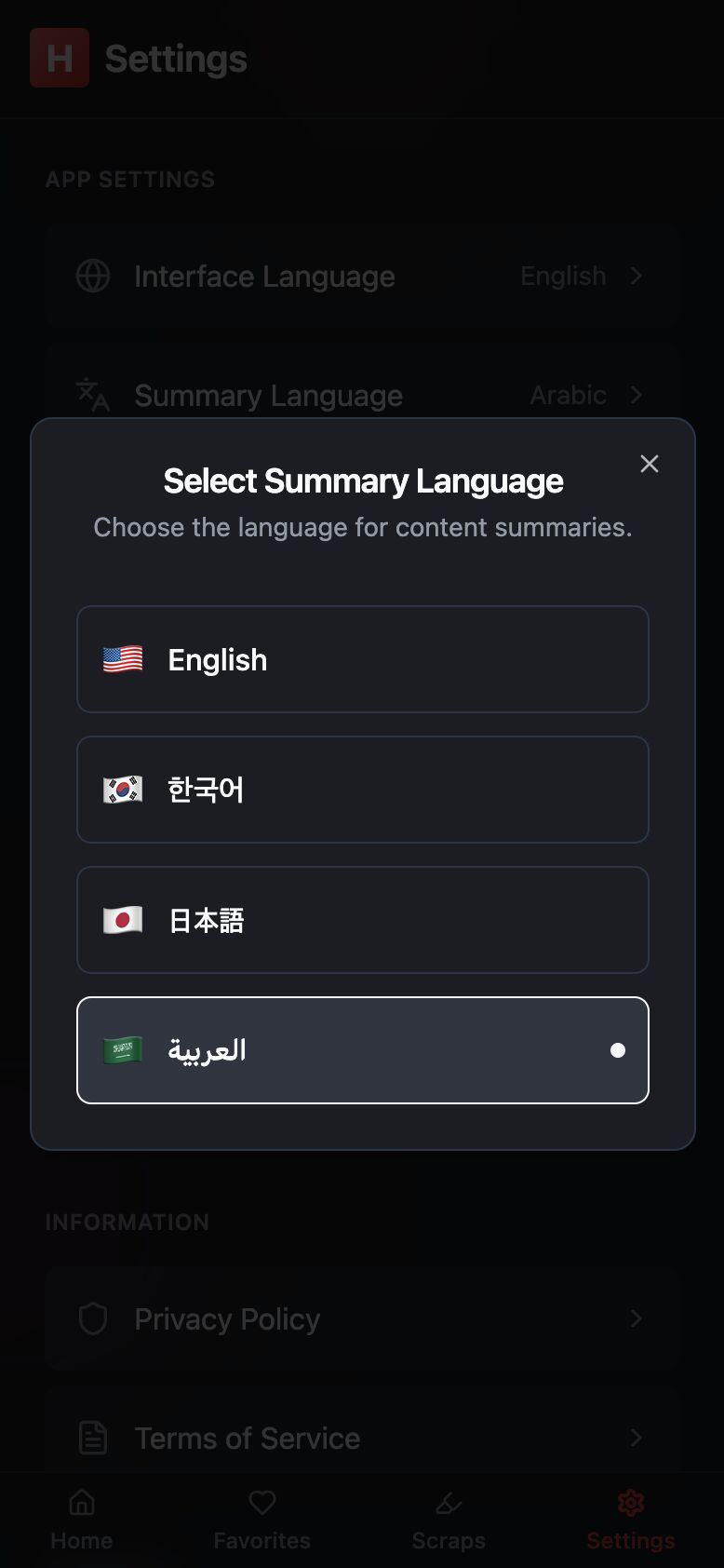
Task: Click the document icon for Terms of Service
Action: point(93,1438)
